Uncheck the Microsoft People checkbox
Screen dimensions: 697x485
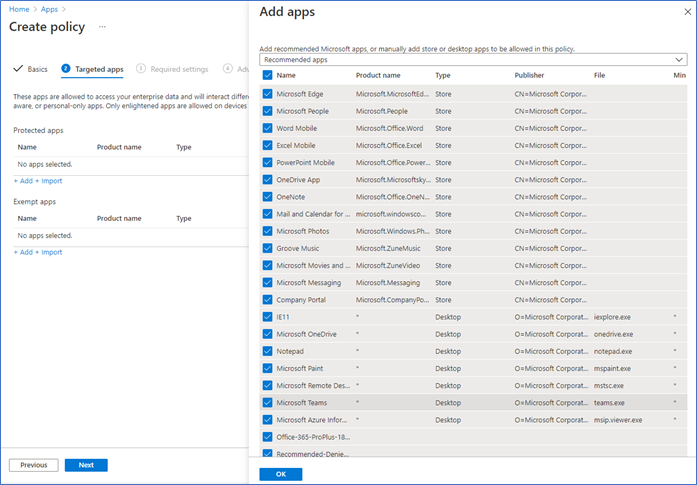pyautogui.click(x=267, y=111)
